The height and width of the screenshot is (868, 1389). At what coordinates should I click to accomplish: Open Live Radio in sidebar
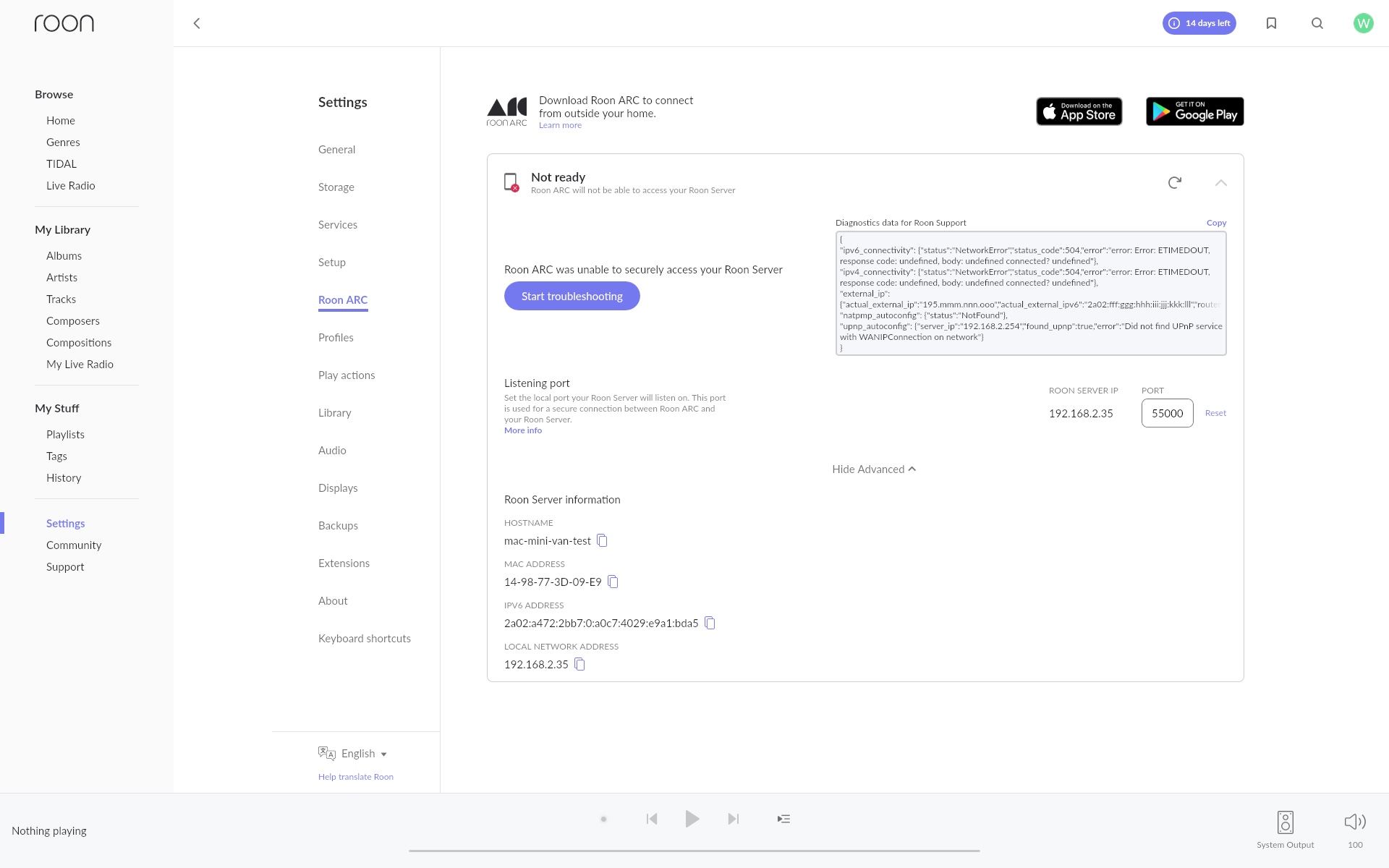coord(71,186)
